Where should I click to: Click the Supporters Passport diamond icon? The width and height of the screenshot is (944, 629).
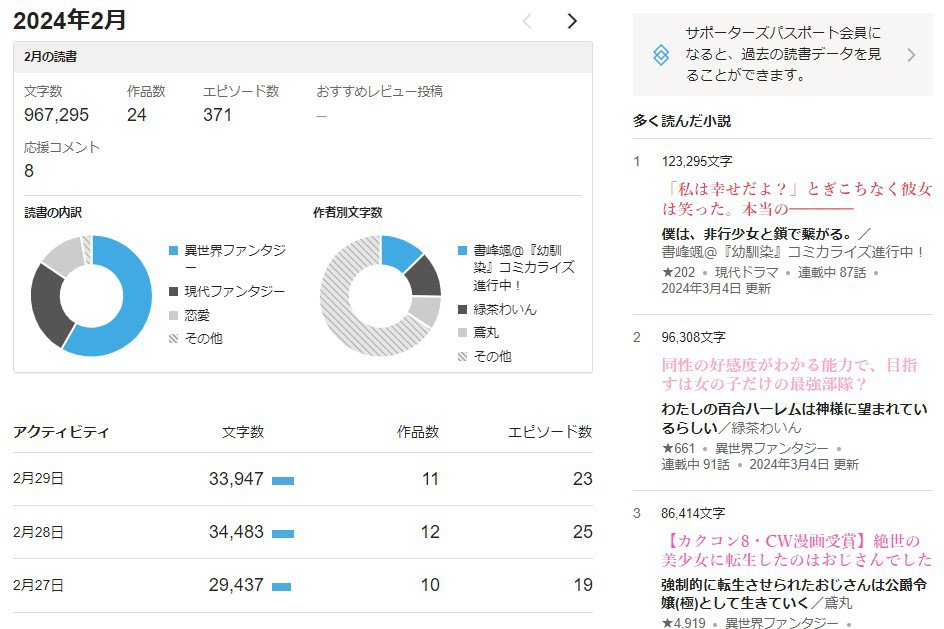click(660, 55)
